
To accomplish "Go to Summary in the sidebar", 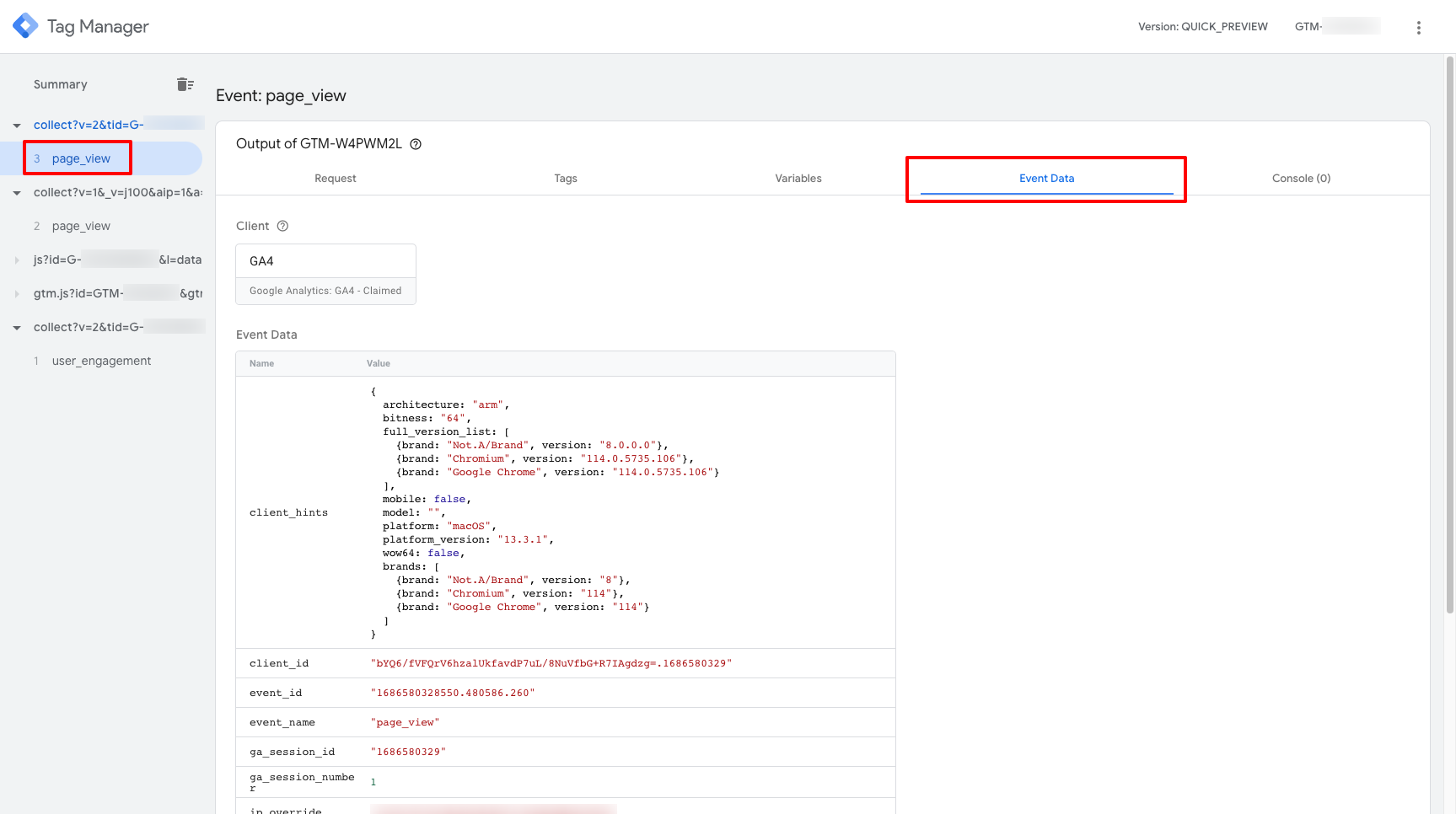I will [x=60, y=83].
